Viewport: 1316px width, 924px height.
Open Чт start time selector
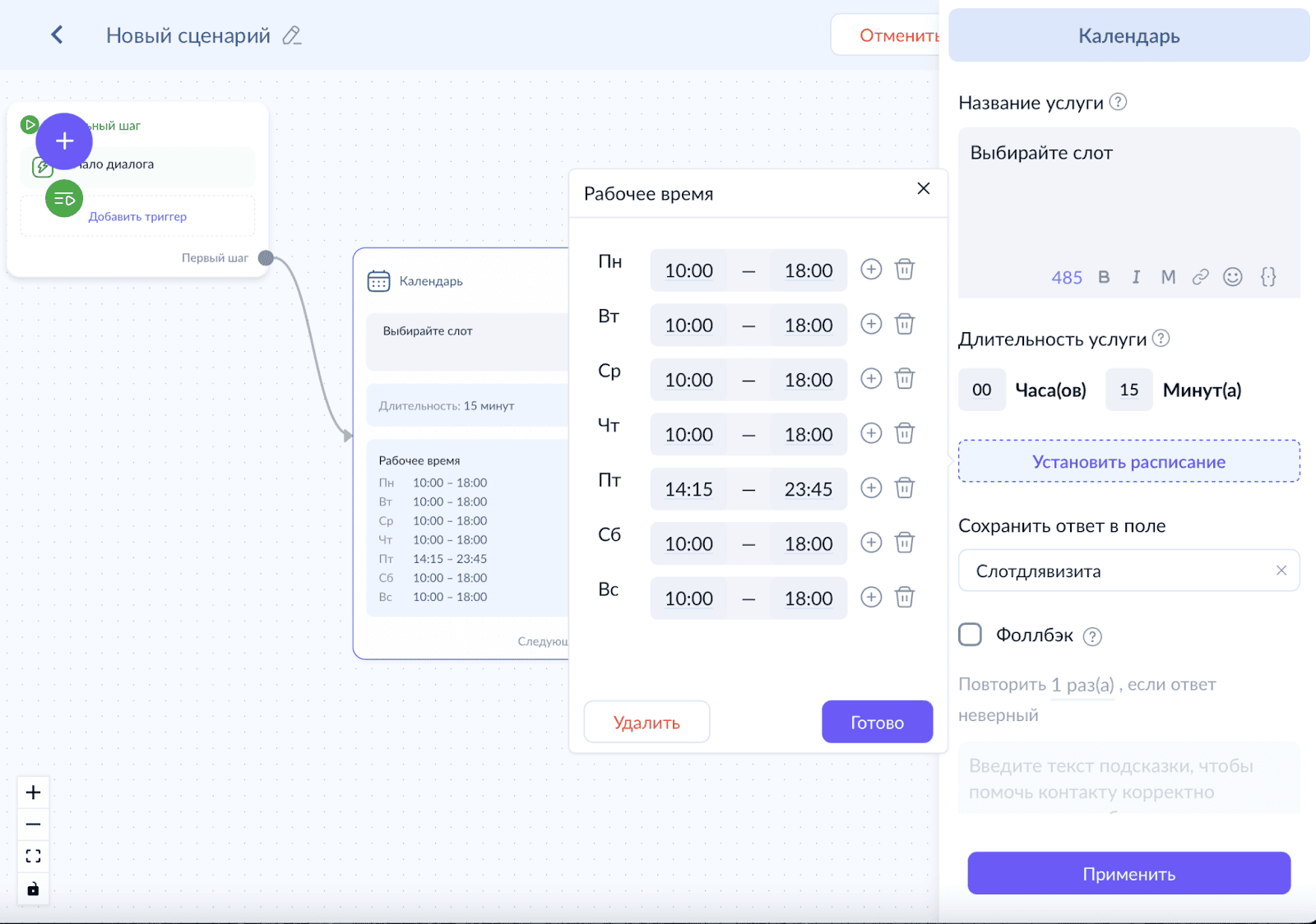point(689,434)
